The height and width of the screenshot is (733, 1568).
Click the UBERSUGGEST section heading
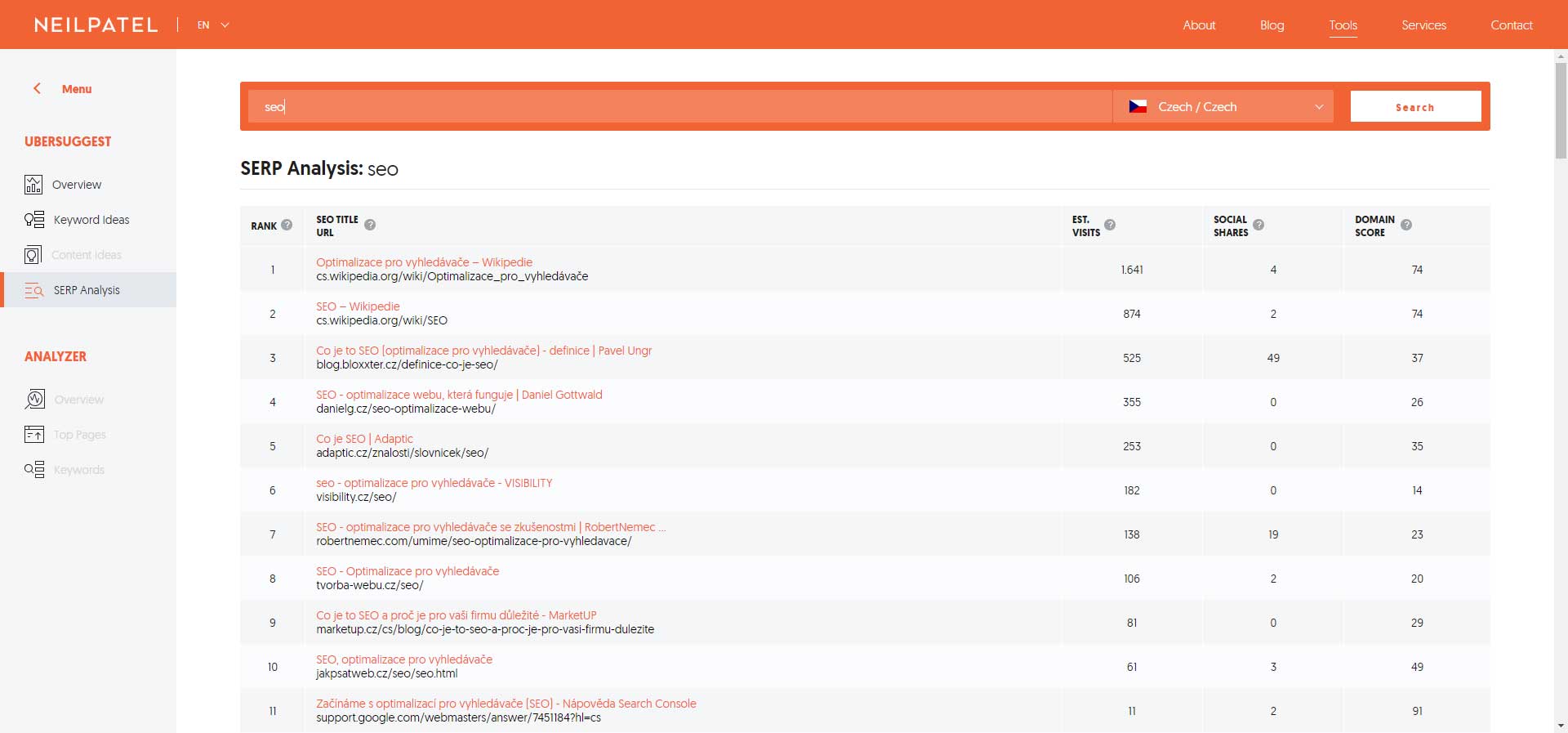click(68, 141)
